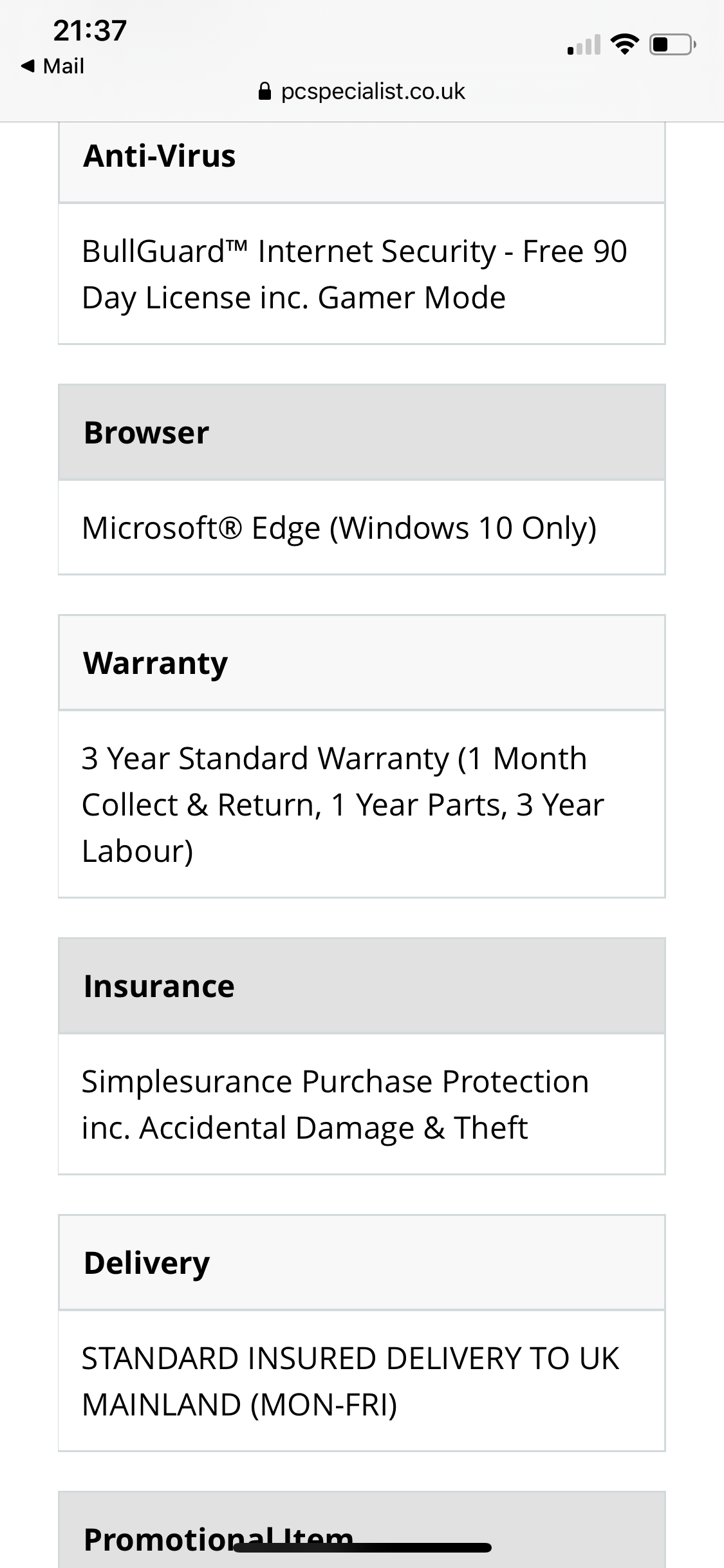Image resolution: width=724 pixels, height=1568 pixels.
Task: Select the Anti-Virus section header
Action: [x=362, y=156]
